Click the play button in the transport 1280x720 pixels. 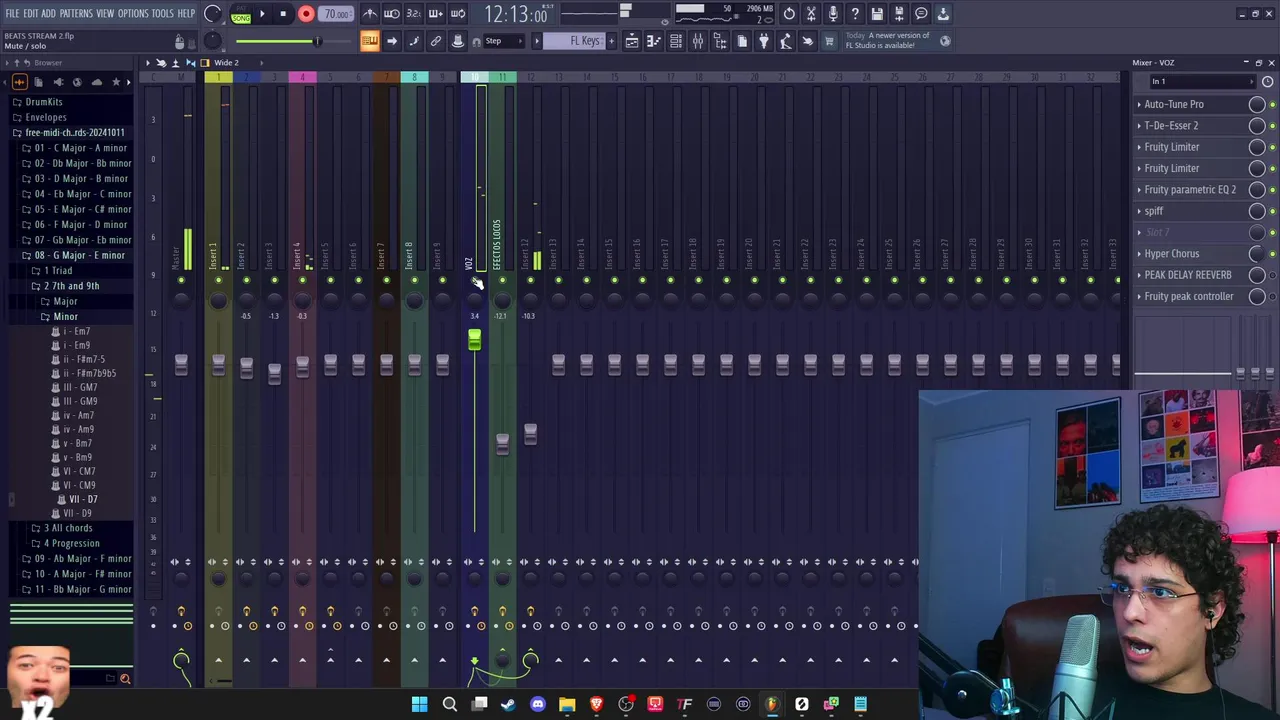pos(262,14)
